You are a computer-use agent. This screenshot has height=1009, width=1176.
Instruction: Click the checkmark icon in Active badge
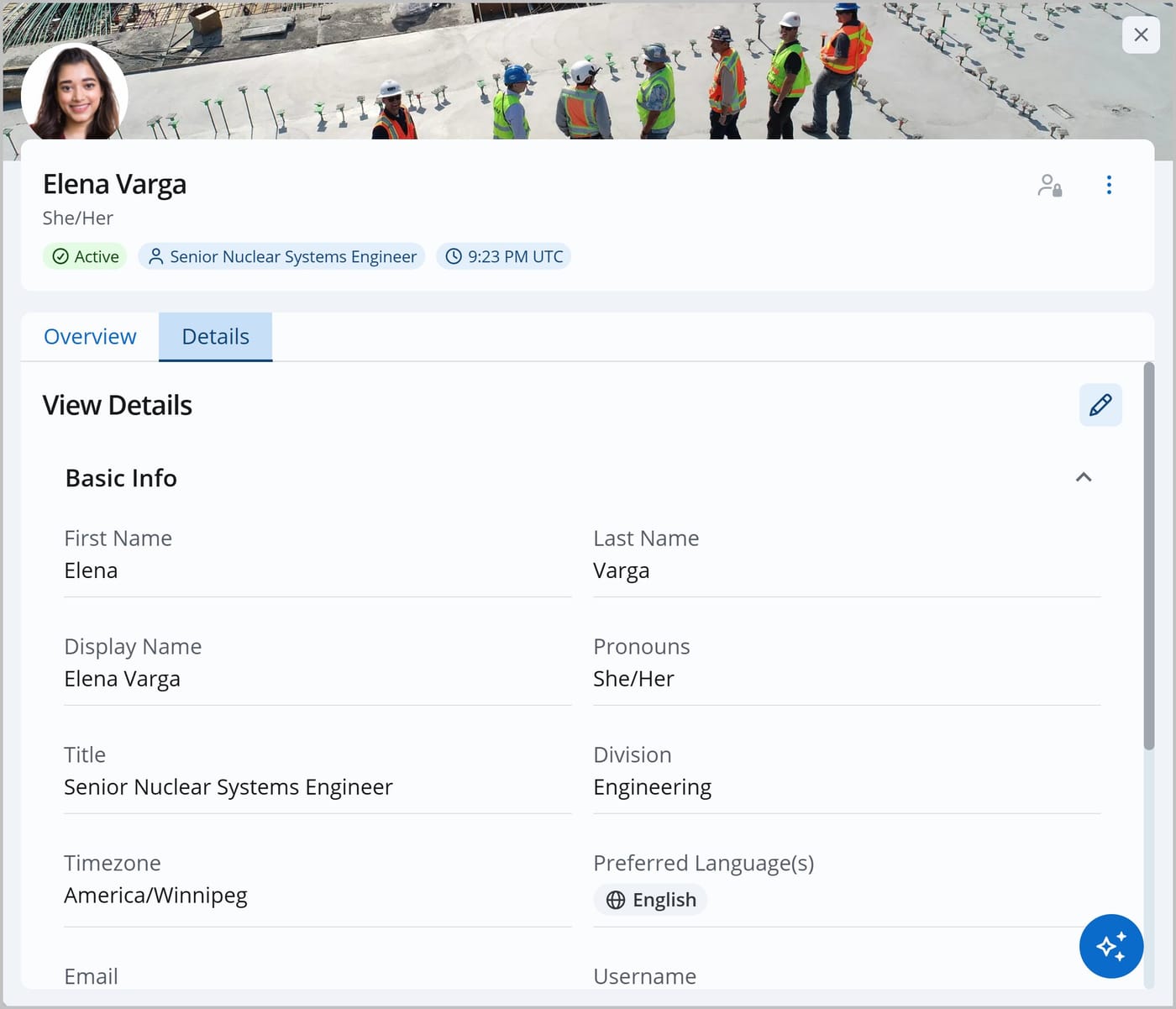click(60, 256)
